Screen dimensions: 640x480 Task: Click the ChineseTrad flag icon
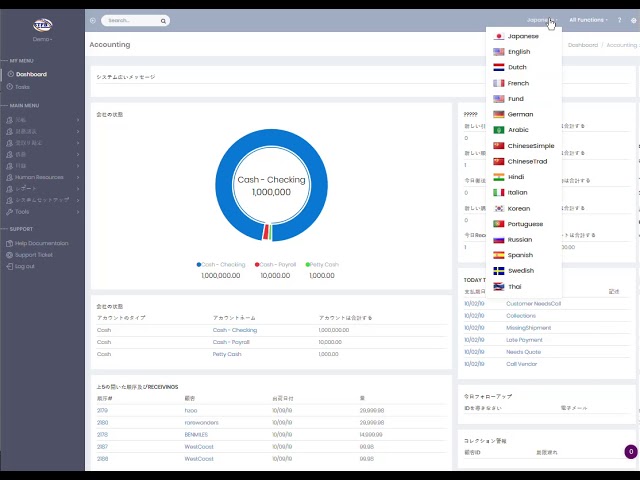coord(499,161)
